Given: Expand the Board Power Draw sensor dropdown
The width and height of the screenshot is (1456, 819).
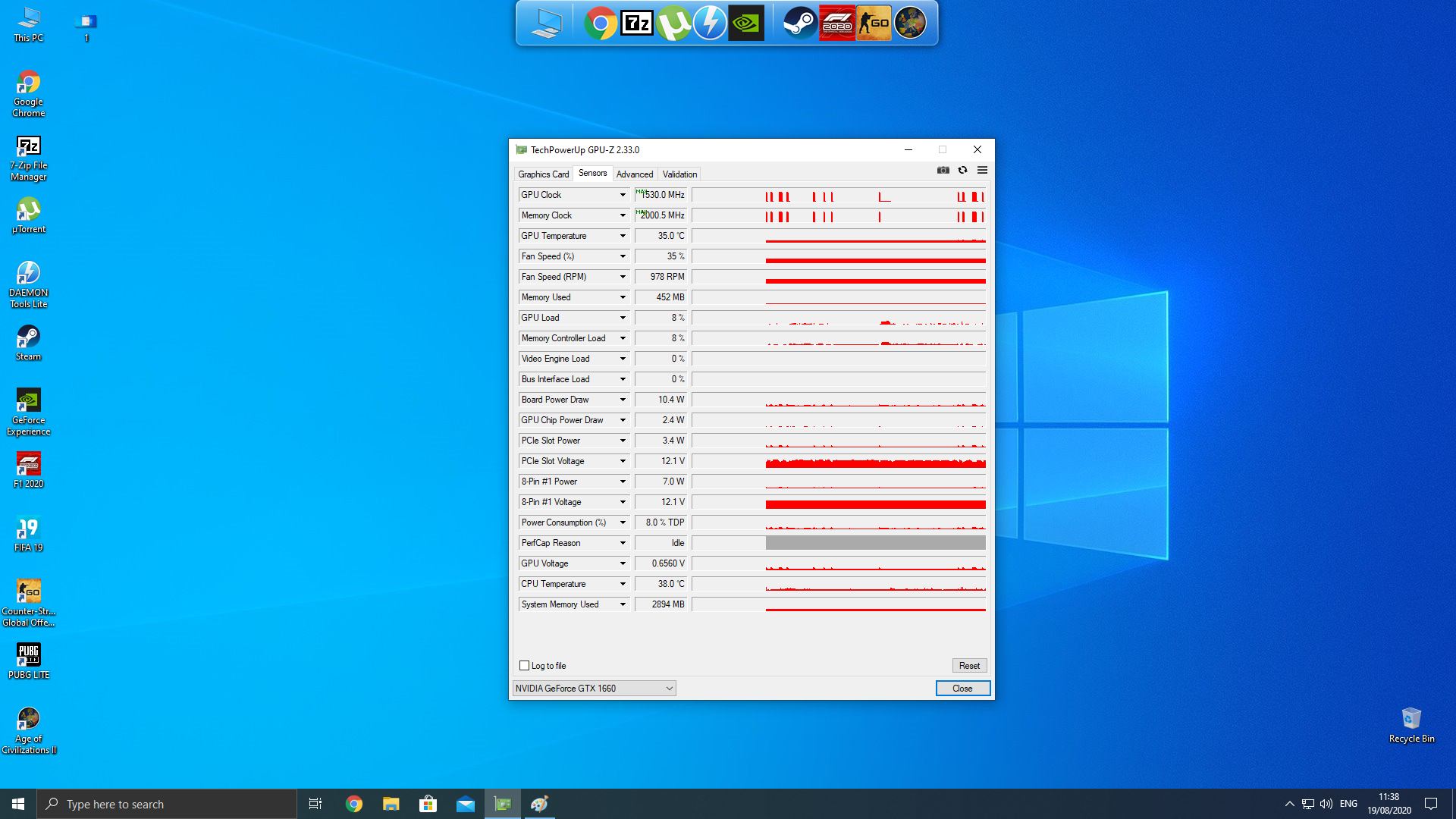Looking at the screenshot, I should (x=623, y=400).
